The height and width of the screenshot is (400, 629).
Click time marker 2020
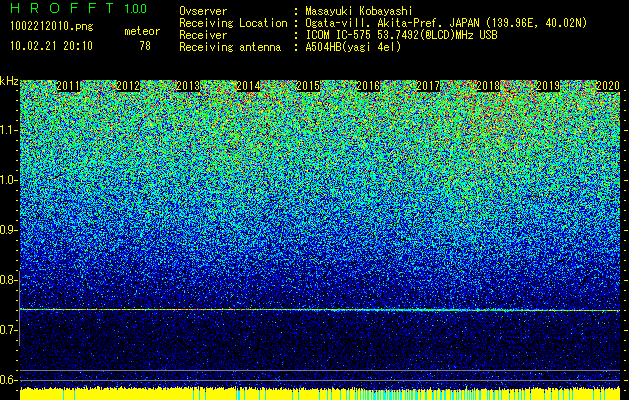click(608, 86)
